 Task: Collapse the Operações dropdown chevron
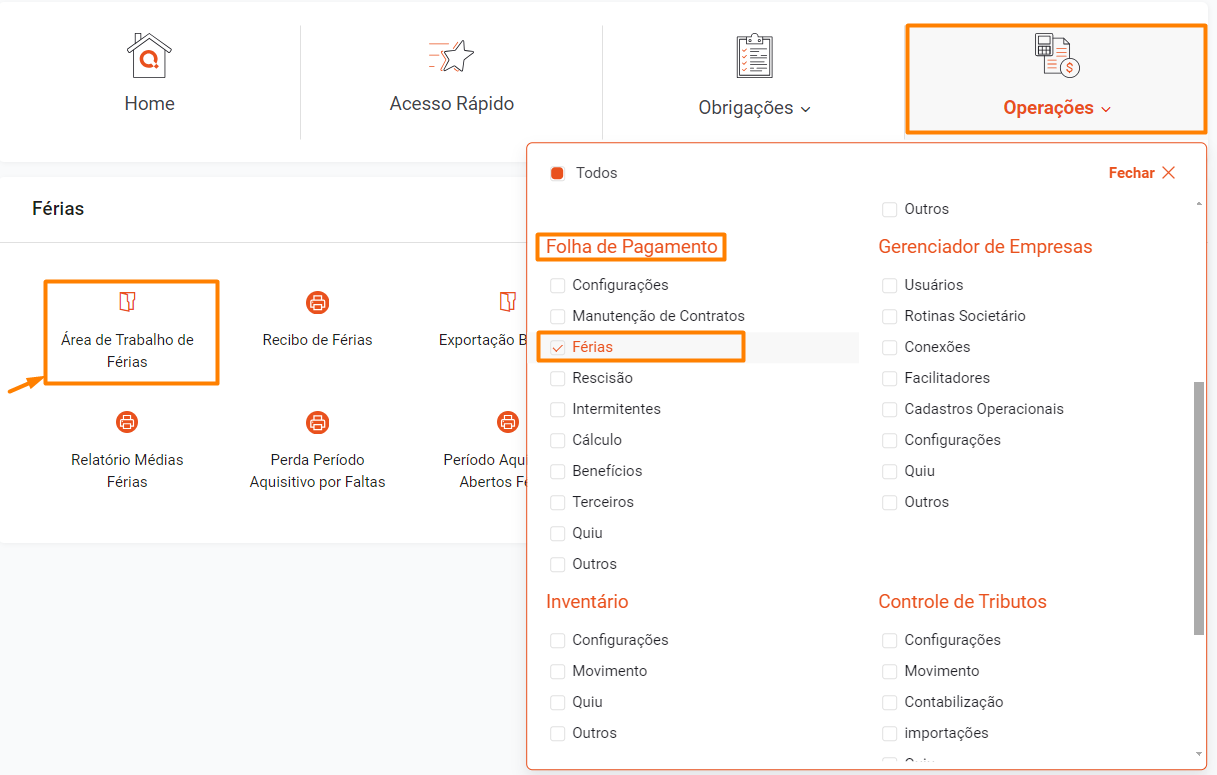[1106, 109]
